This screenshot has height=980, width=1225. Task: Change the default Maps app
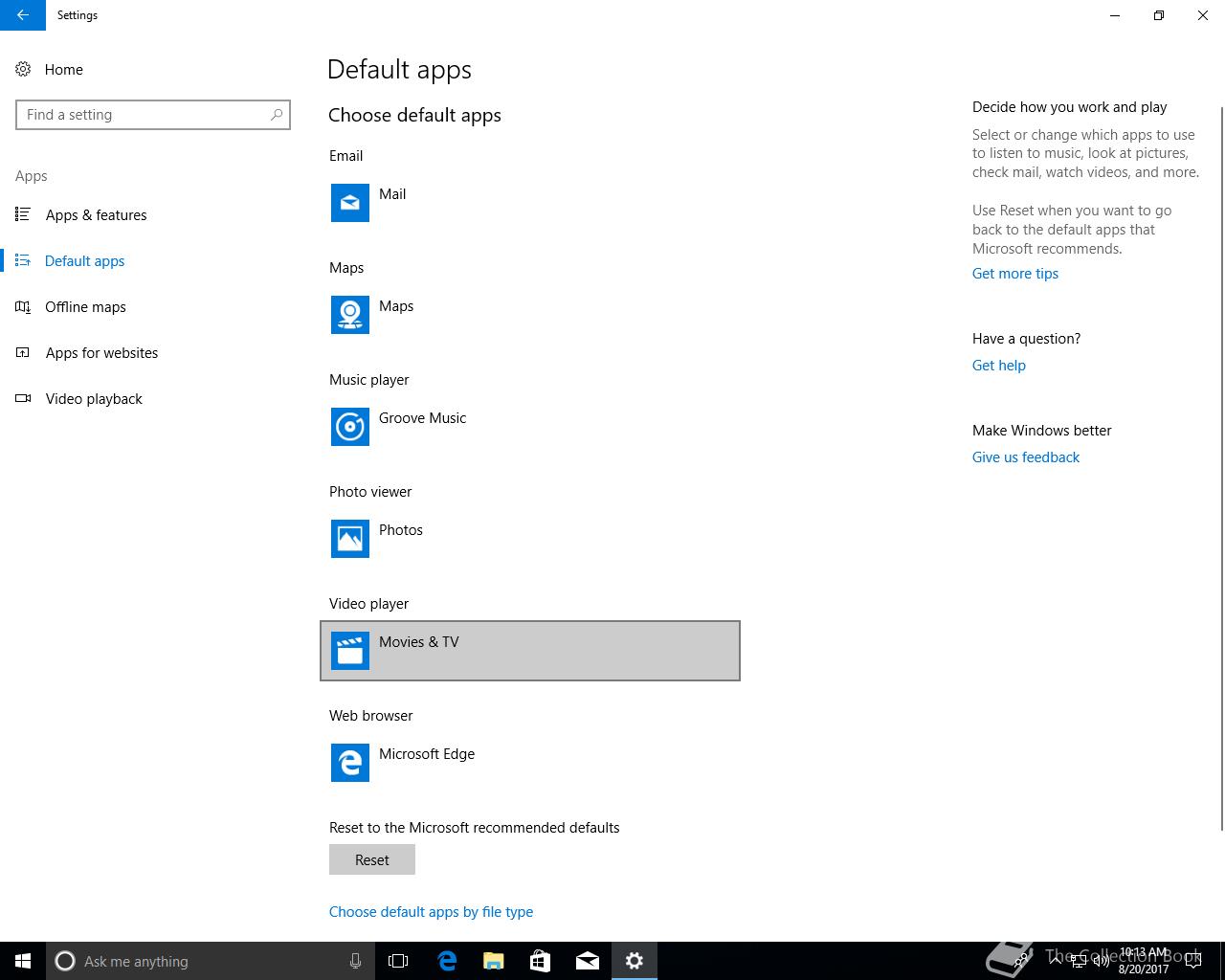pyautogui.click(x=530, y=315)
